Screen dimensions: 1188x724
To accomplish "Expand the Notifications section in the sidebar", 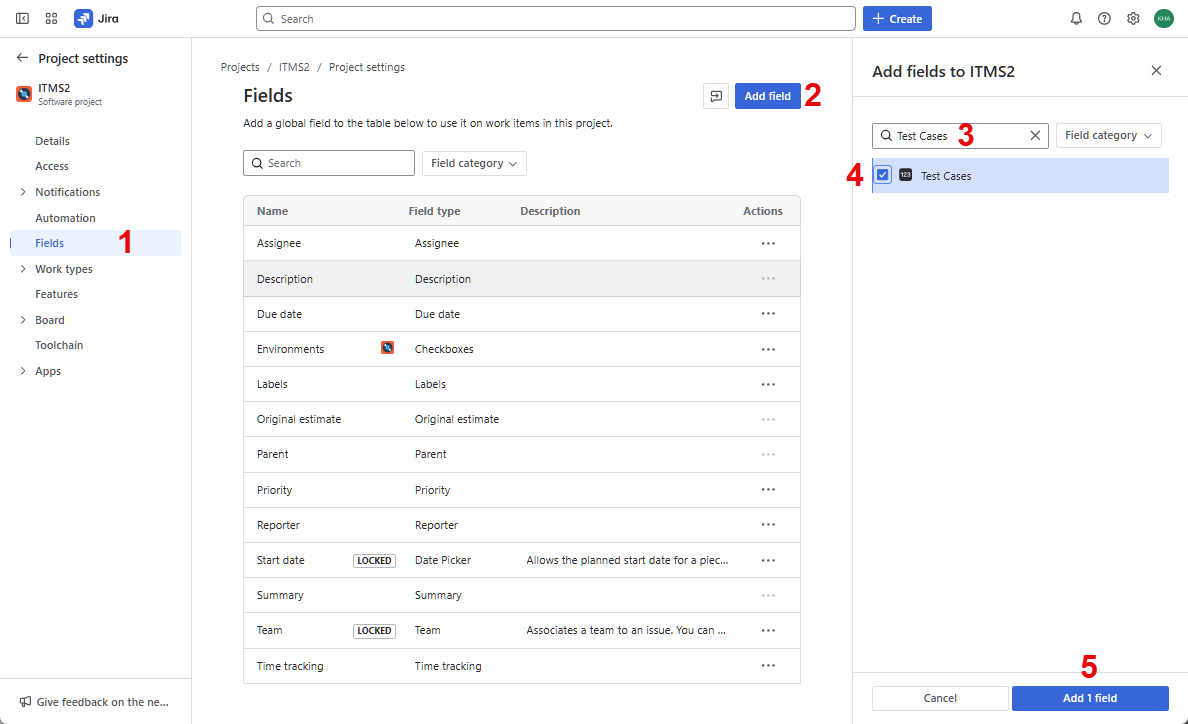I will 23,192.
